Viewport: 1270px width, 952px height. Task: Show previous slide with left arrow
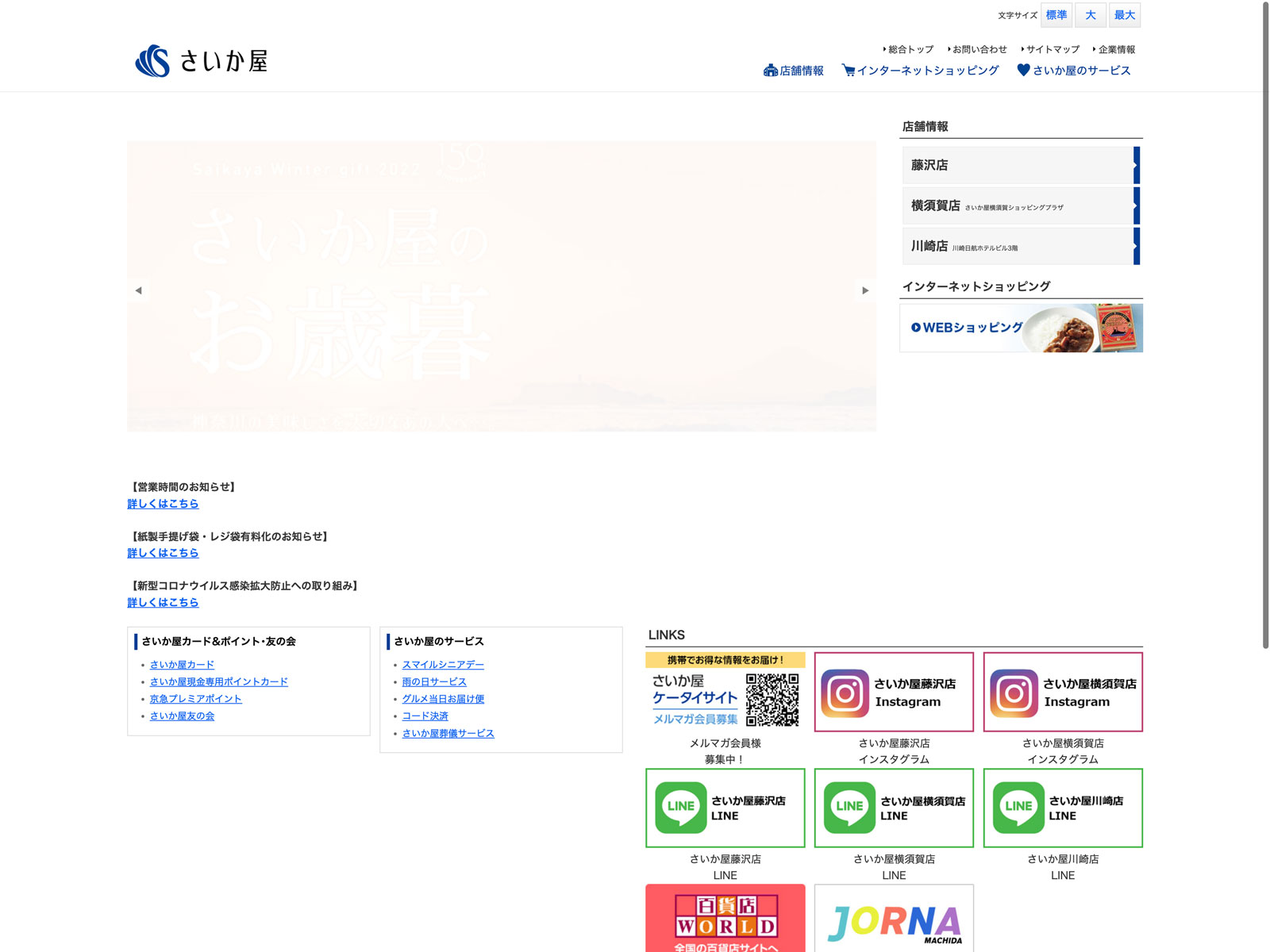[x=139, y=290]
